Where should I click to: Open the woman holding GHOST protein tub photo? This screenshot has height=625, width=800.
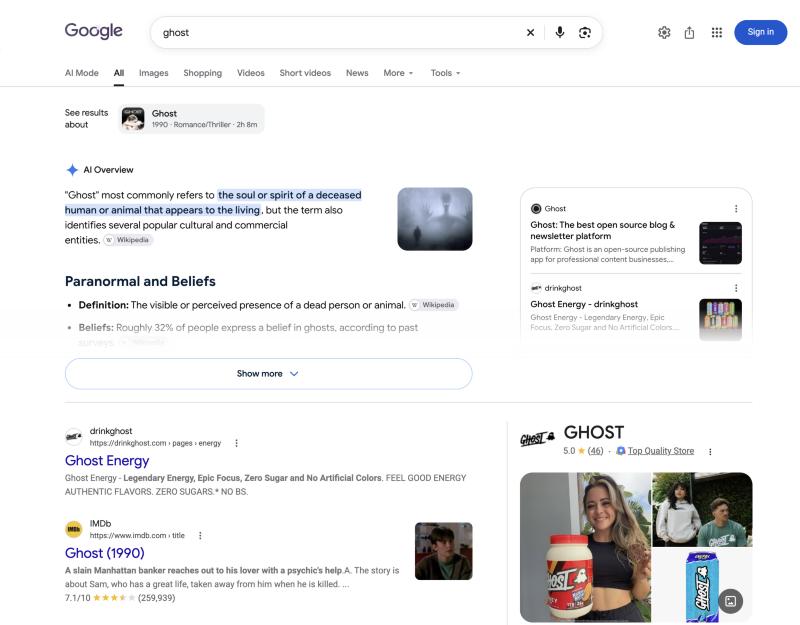pyautogui.click(x=585, y=547)
